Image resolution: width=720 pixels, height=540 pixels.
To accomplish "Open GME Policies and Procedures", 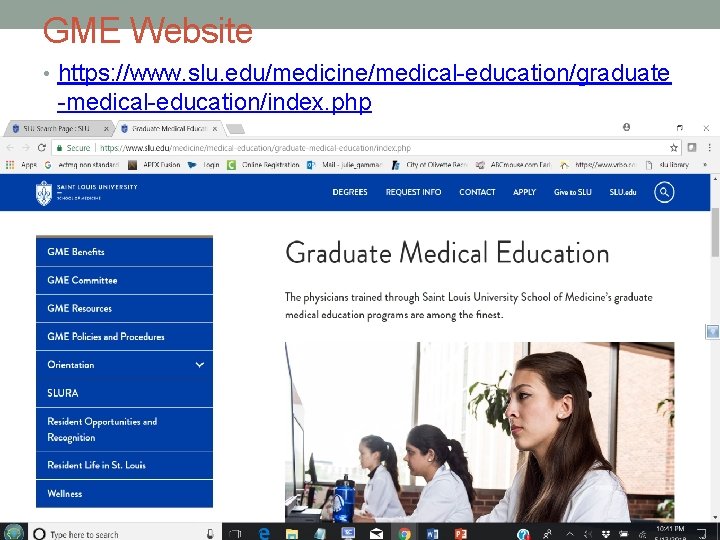I will click(x=124, y=337).
